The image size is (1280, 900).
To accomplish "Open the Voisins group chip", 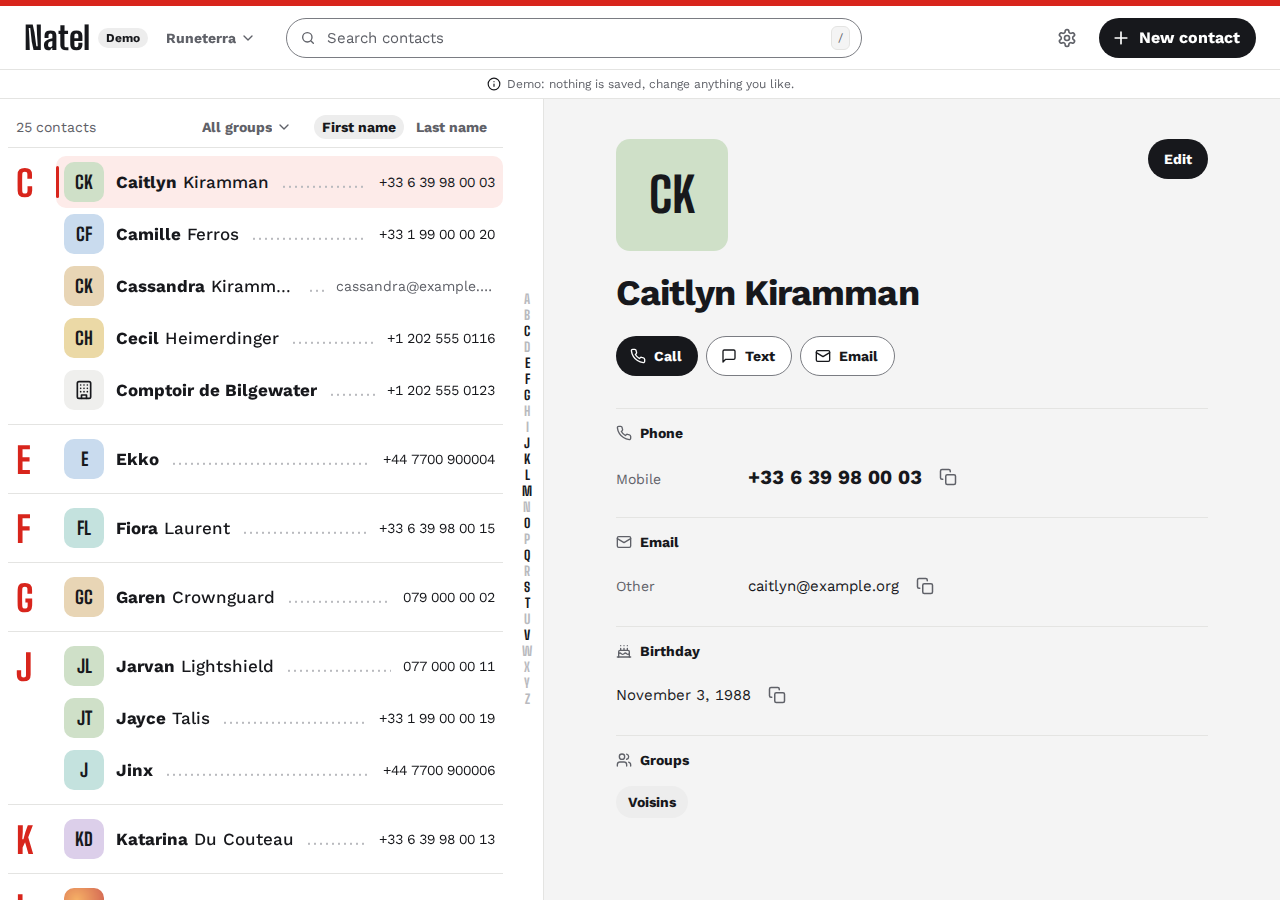I will (652, 802).
